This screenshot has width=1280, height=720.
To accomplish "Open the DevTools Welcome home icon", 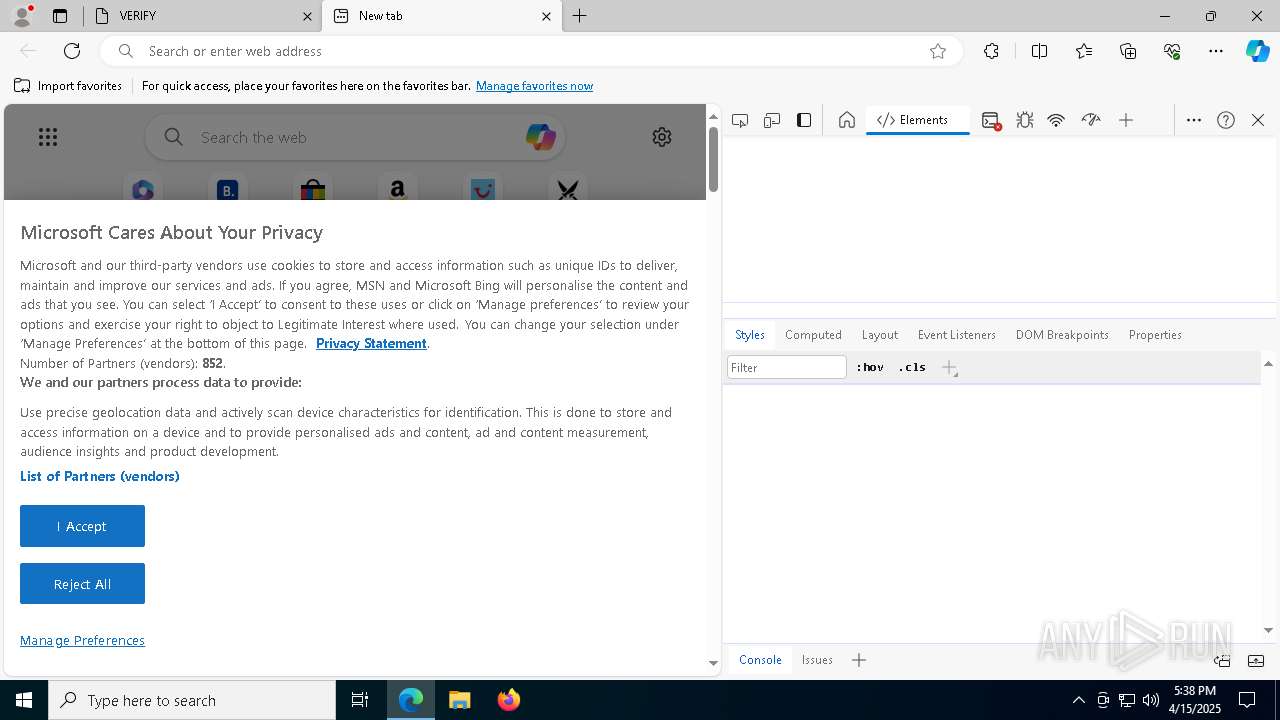I will tap(847, 120).
